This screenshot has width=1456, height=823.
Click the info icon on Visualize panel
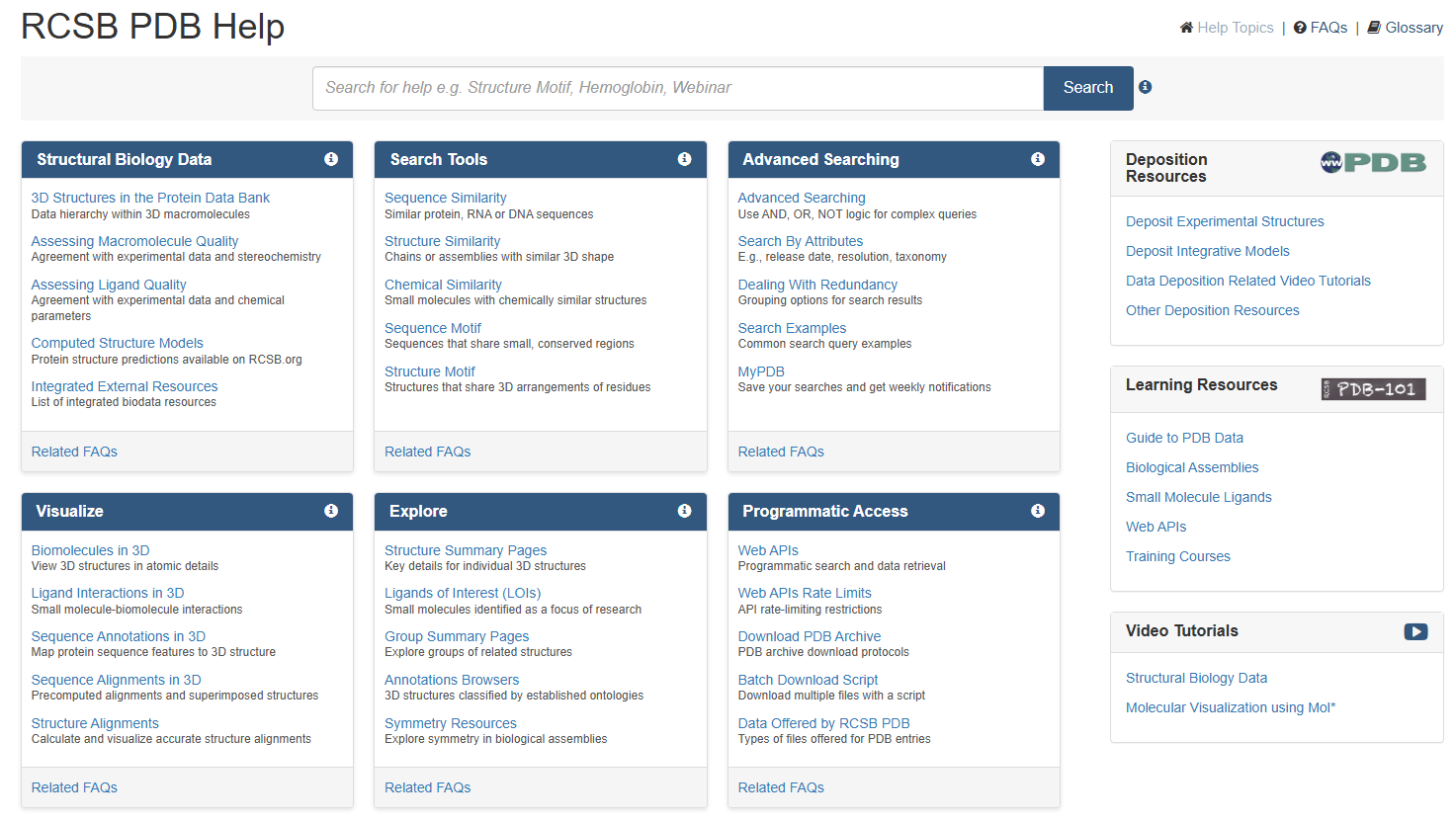(x=331, y=511)
